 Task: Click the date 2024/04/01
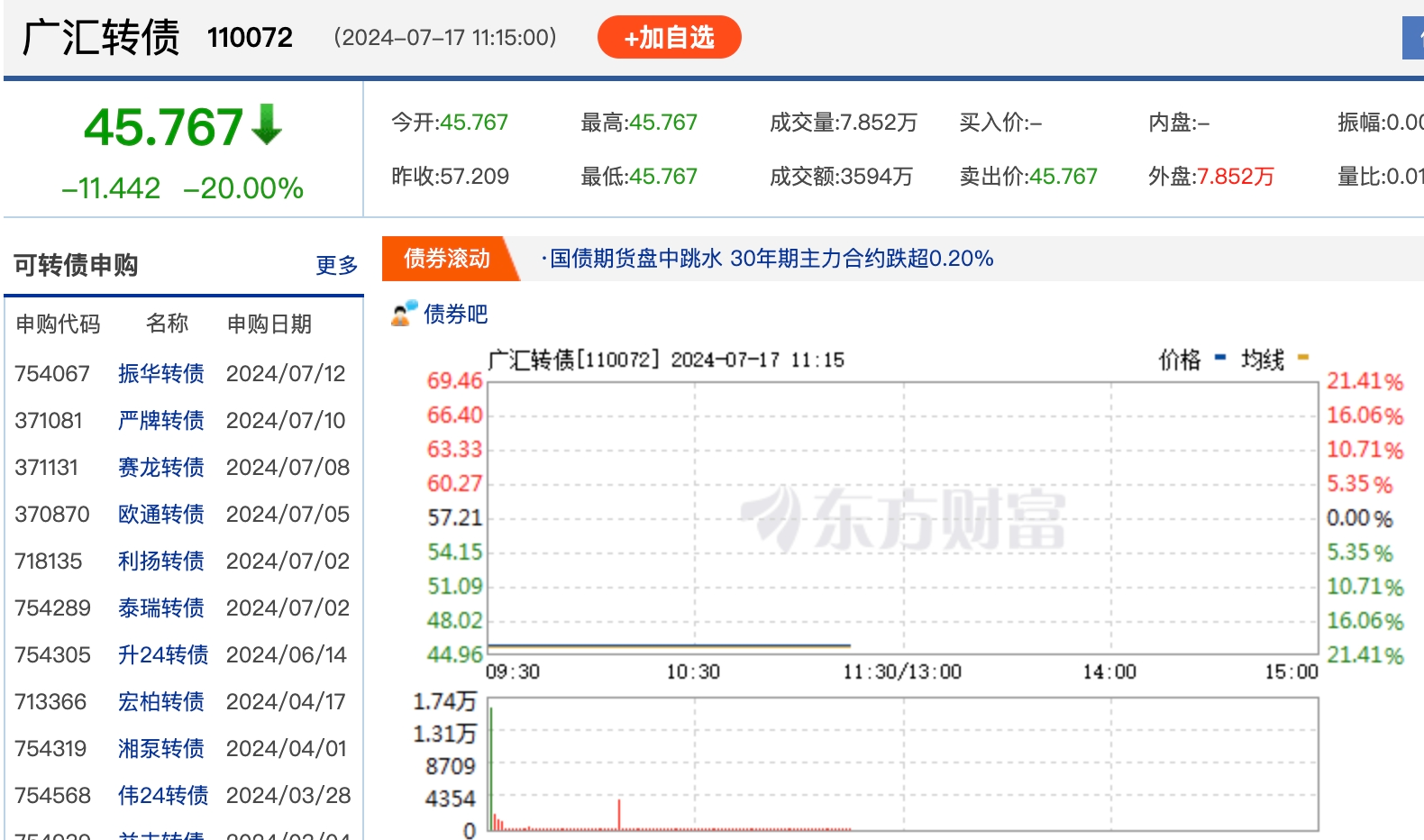pos(287,748)
